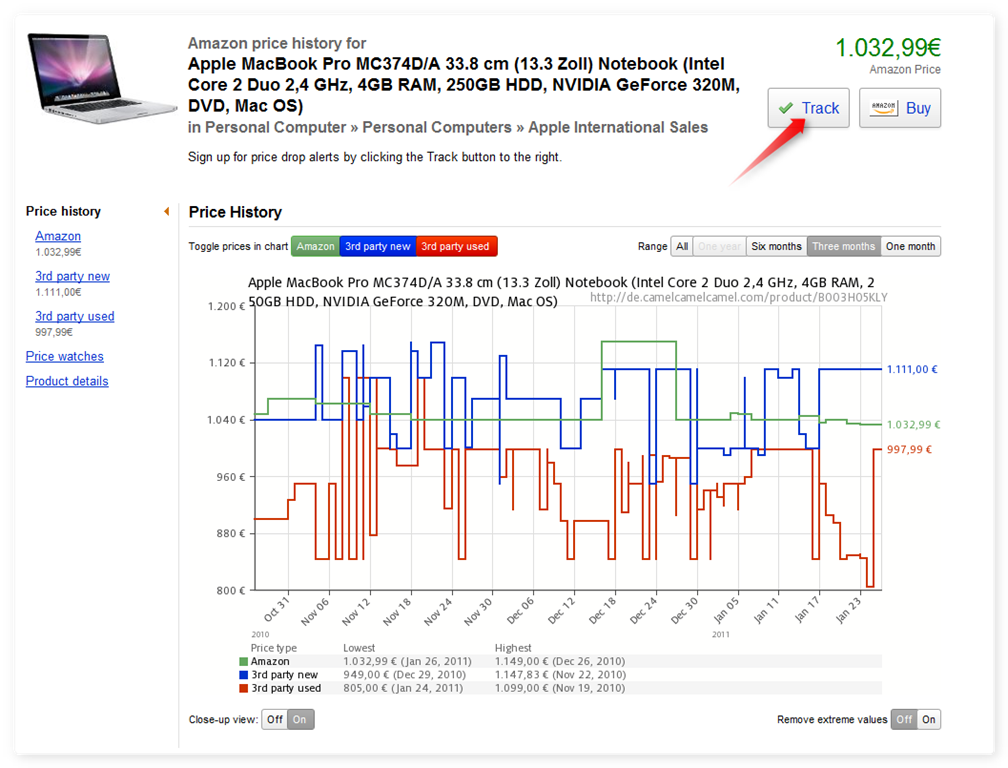Click the Dec 18 x-axis date label

click(602, 610)
